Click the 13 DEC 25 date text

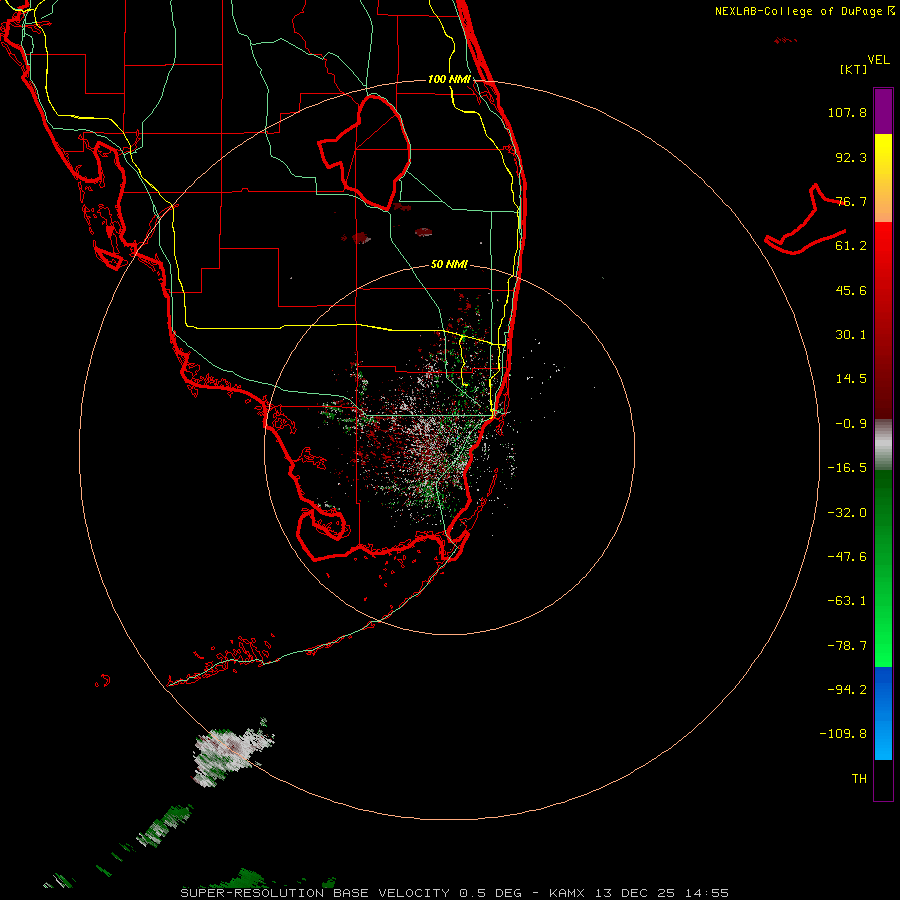[634, 893]
